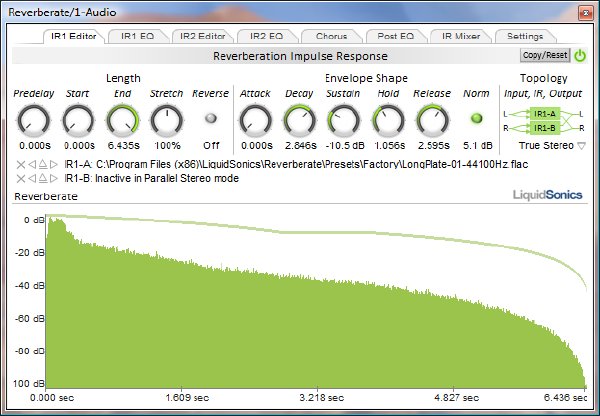Click IR1-B next file right arrow
This screenshot has height=416, width=600.
[x=54, y=178]
